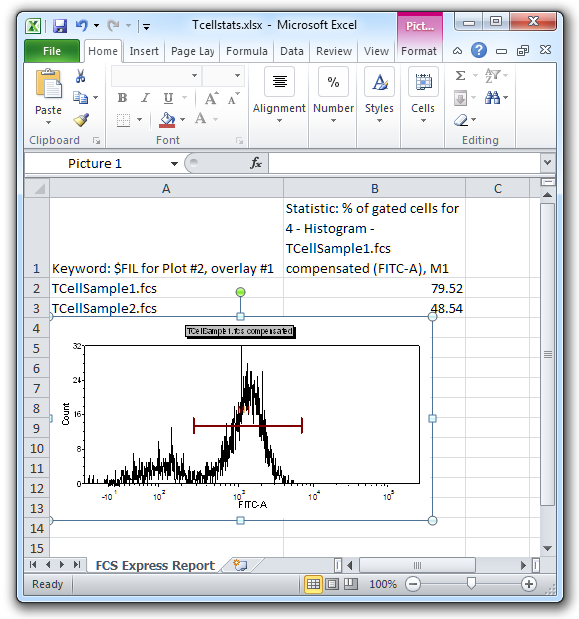Click the zoom in plus button
The image size is (579, 619).
coord(529,584)
